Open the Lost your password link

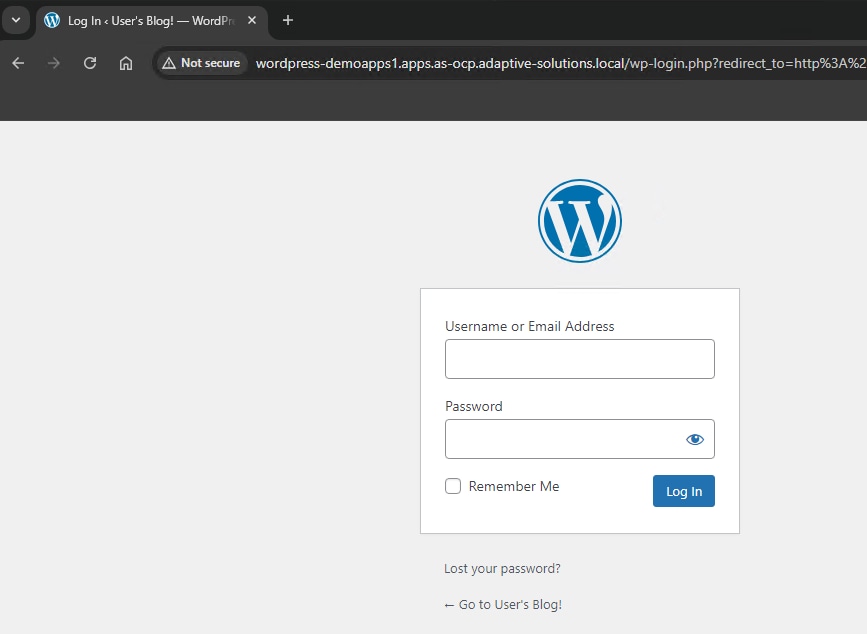click(502, 569)
